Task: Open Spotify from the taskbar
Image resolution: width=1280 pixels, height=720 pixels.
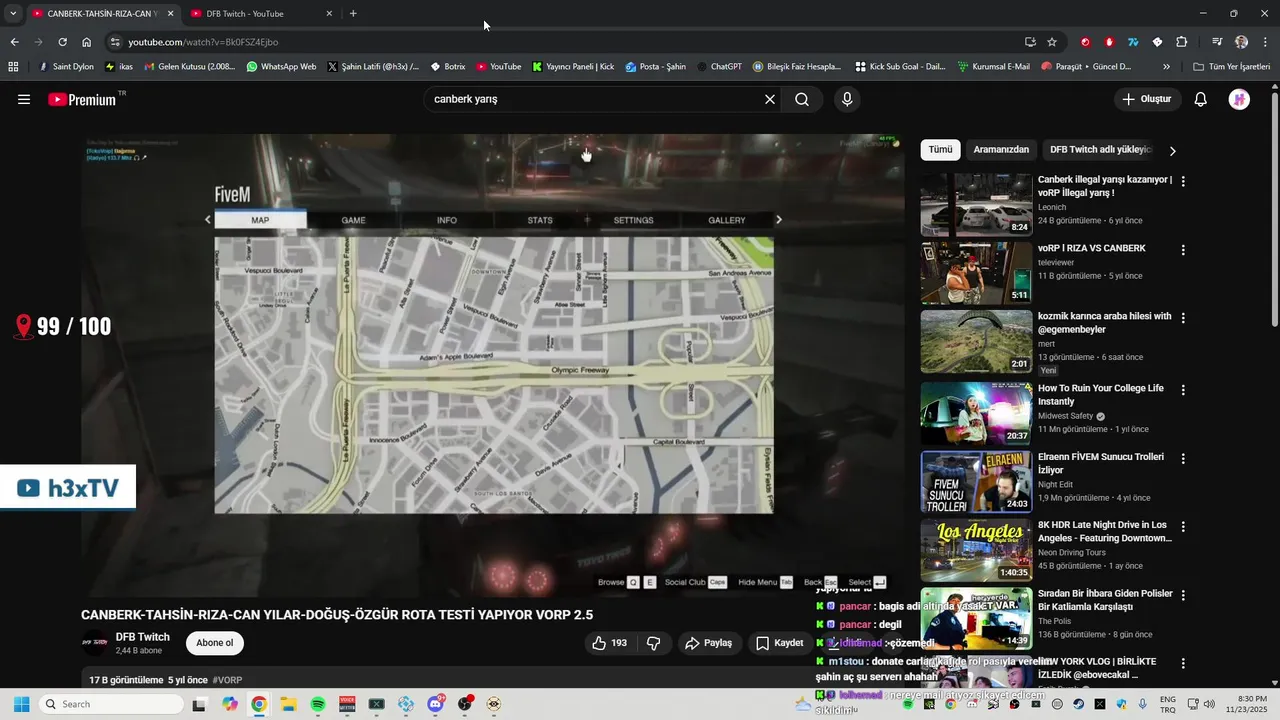Action: 318,704
